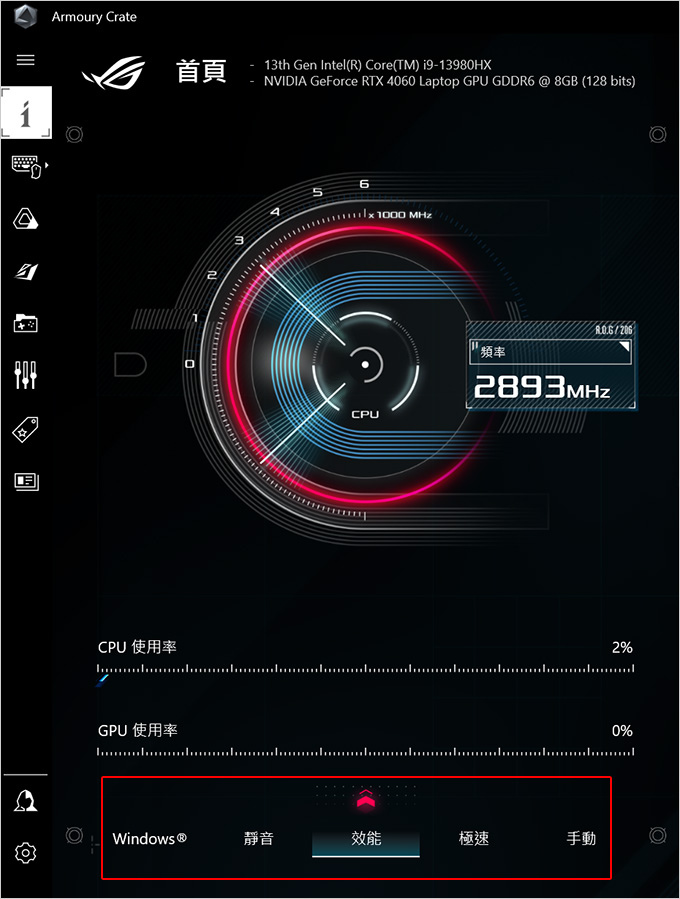
Task: Click the GPU 使用率 usage bar
Action: point(365,752)
